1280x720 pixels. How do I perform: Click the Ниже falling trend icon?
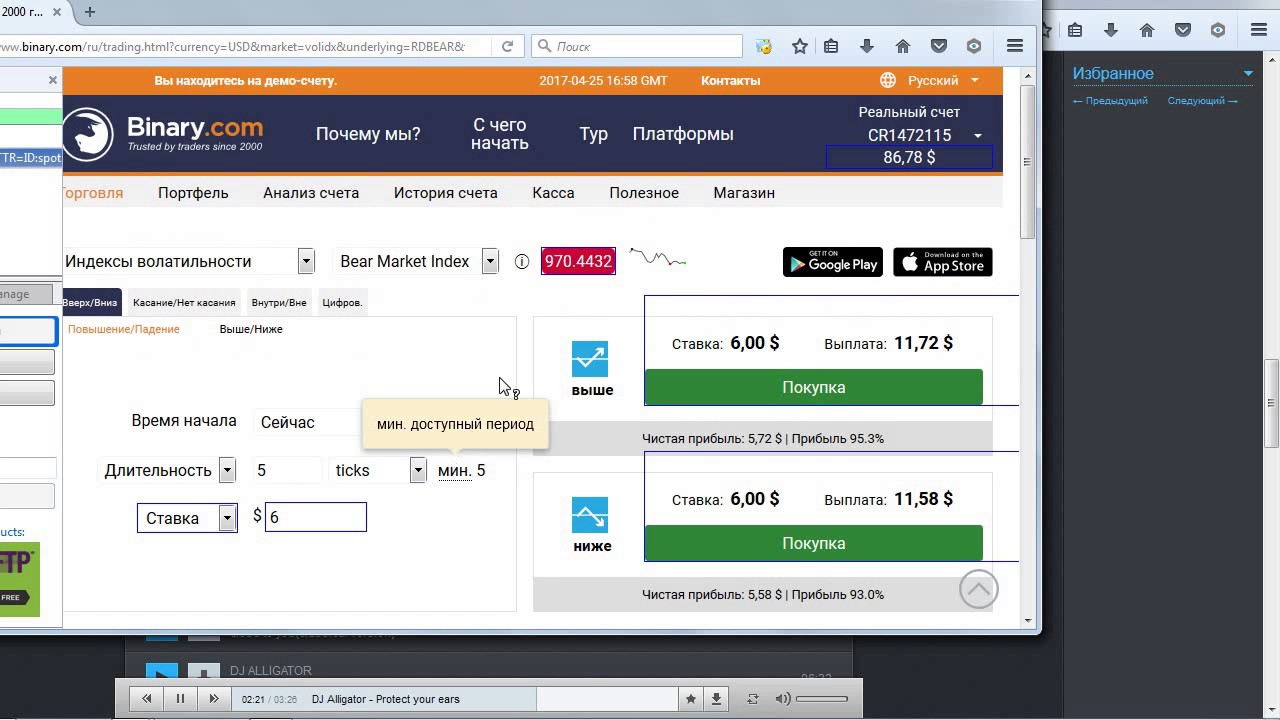(x=590, y=515)
